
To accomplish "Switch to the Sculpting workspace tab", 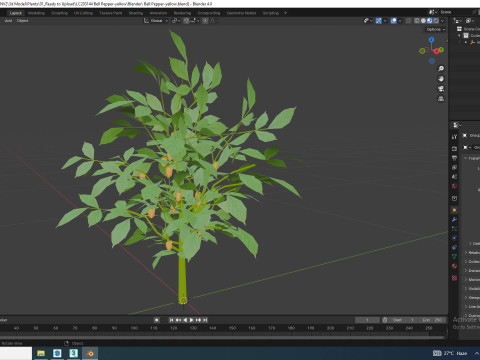I will coord(59,13).
